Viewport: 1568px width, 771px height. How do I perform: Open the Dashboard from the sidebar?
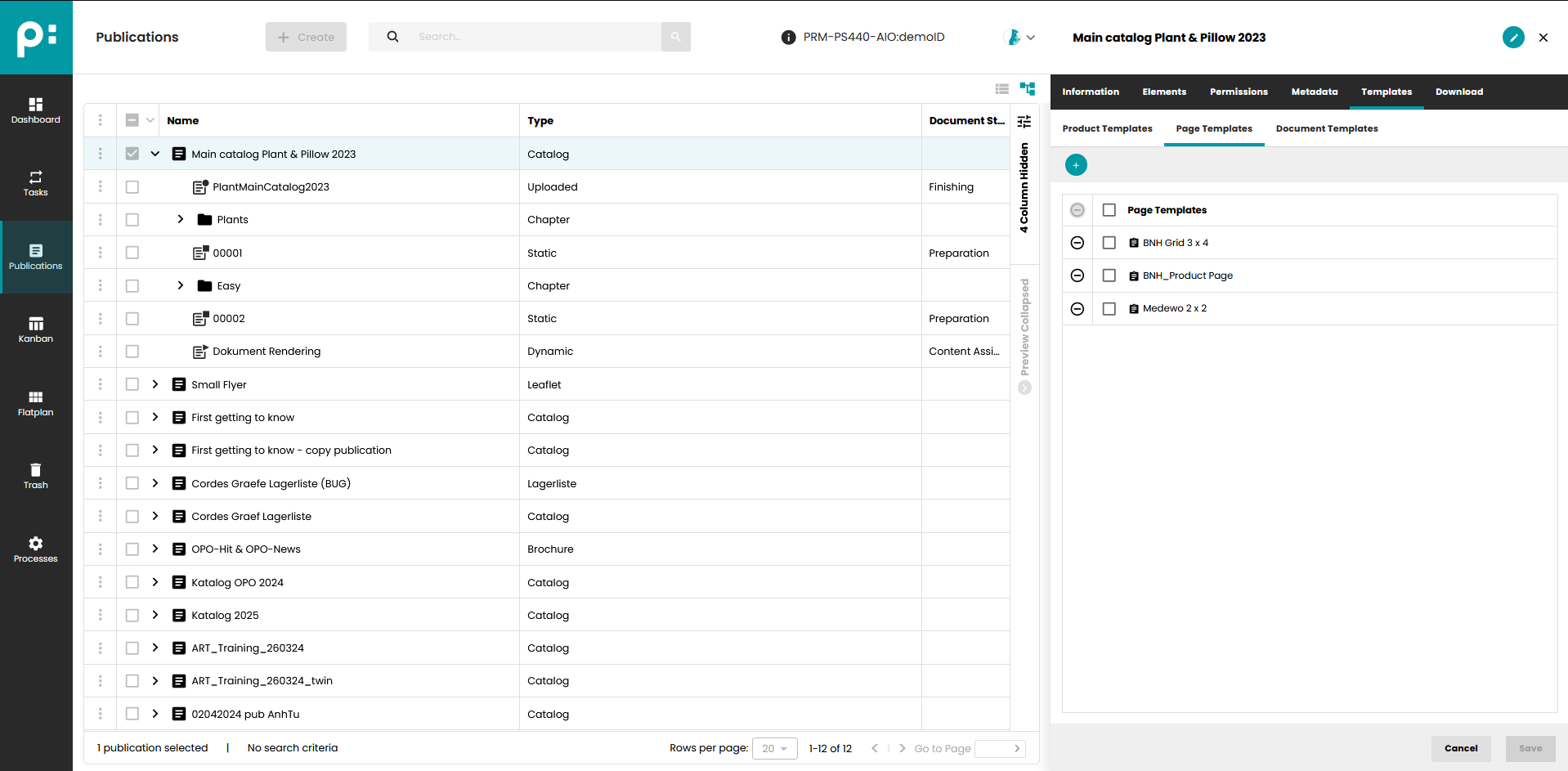point(35,110)
